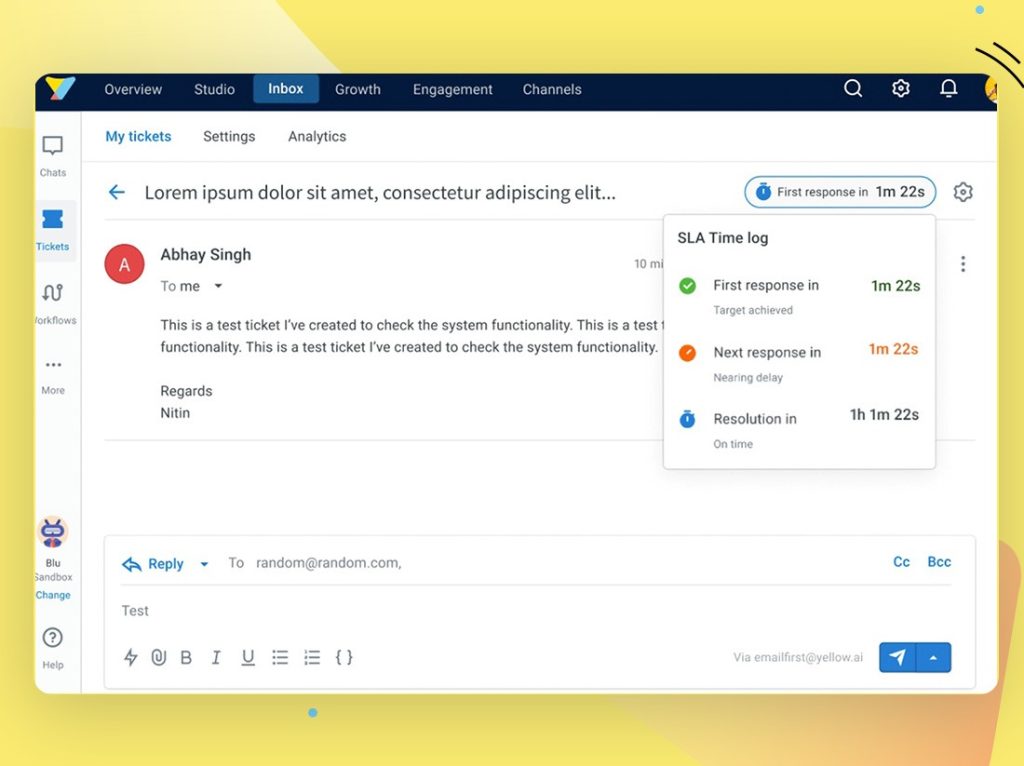Open the Studio menu
The width and height of the screenshot is (1024, 766).
(214, 89)
